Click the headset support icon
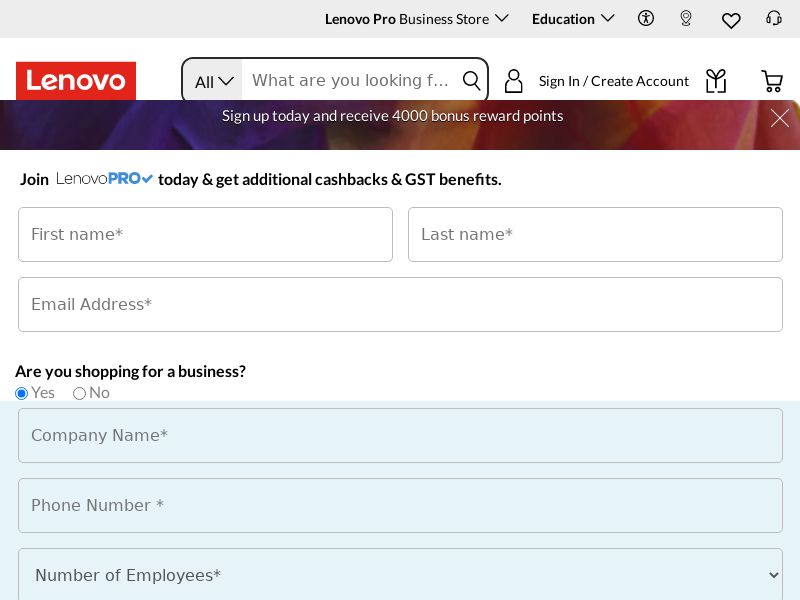 pyautogui.click(x=773, y=19)
